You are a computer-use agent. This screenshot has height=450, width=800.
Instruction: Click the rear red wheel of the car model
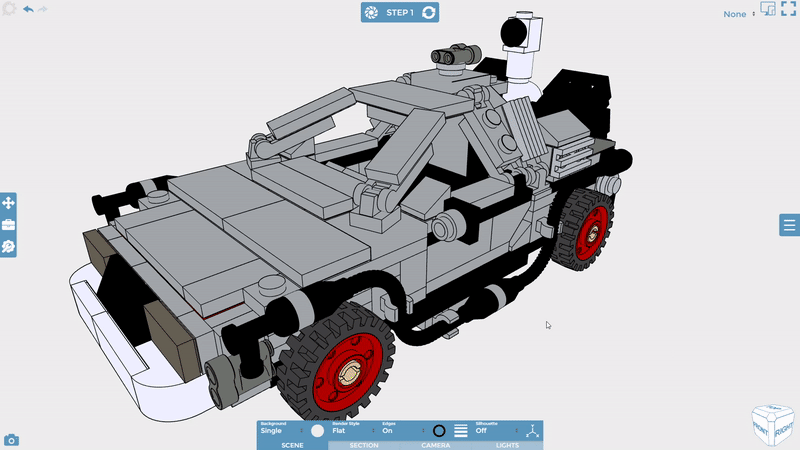pyautogui.click(x=592, y=233)
